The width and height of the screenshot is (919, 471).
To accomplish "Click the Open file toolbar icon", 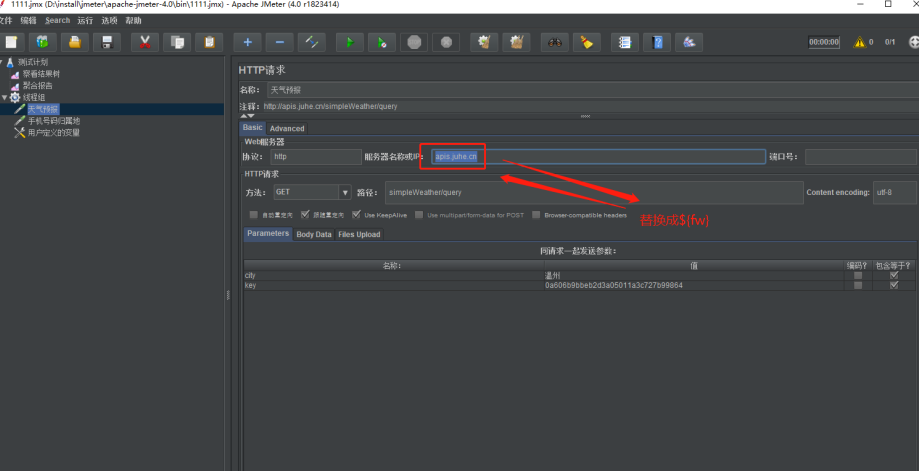I will pyautogui.click(x=74, y=42).
